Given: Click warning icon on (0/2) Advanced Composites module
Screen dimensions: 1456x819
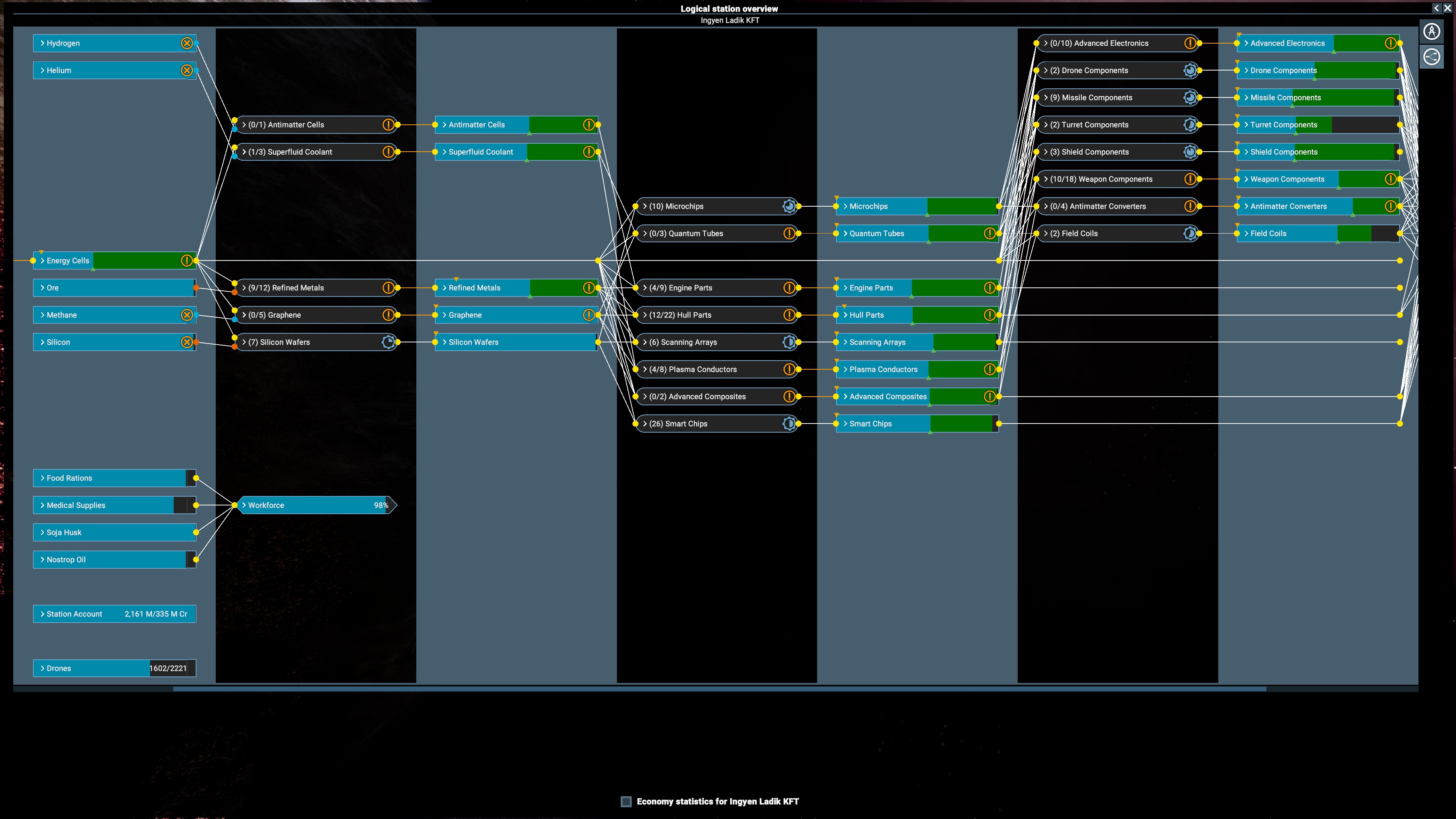Looking at the screenshot, I should pos(789,396).
